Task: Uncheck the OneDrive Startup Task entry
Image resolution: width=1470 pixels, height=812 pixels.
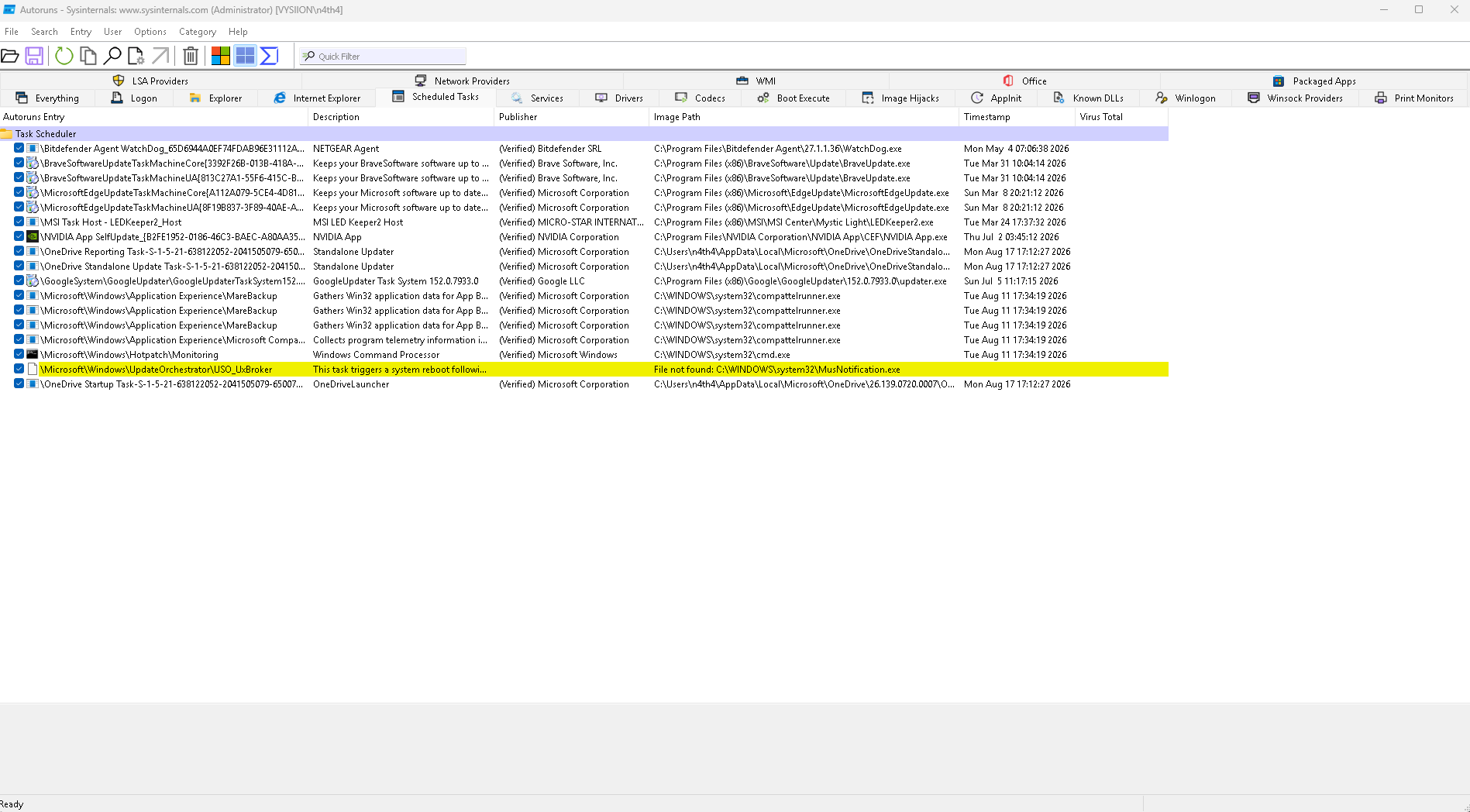Action: click(19, 384)
